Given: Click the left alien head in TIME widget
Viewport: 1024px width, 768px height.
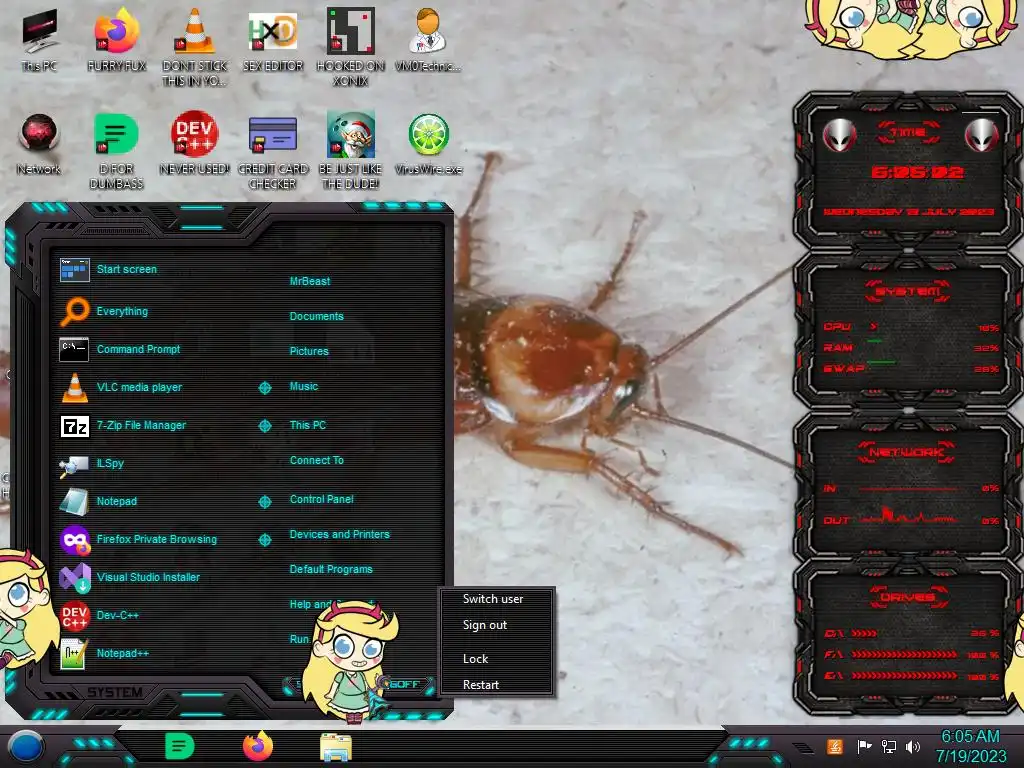Looking at the screenshot, I should [x=839, y=136].
